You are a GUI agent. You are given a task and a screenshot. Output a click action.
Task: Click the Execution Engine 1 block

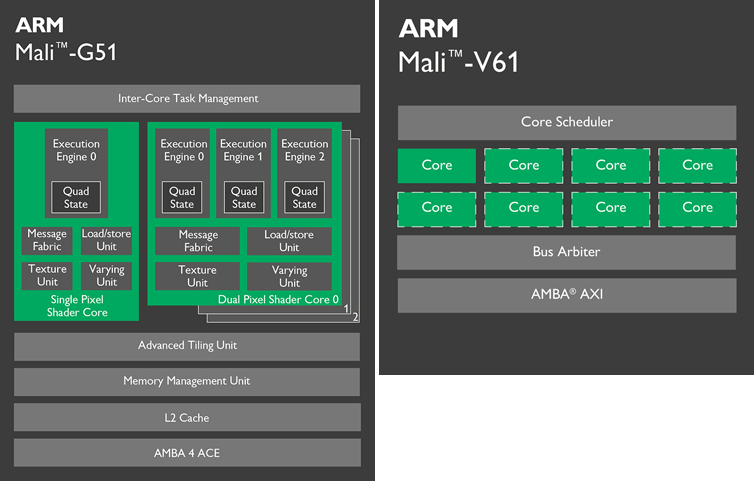click(x=243, y=173)
